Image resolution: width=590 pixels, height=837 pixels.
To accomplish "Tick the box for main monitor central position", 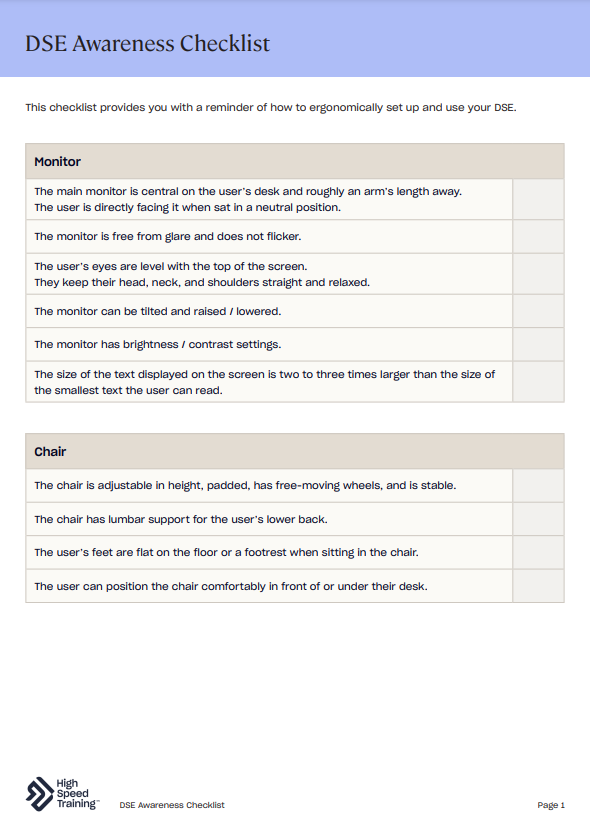I will click(538, 199).
